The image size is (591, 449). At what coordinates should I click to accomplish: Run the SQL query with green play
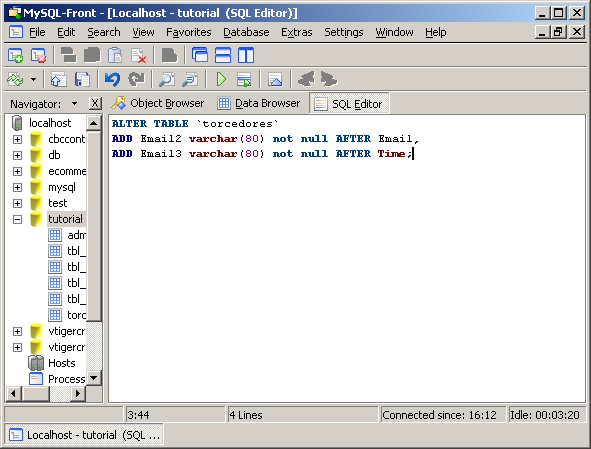[221, 80]
